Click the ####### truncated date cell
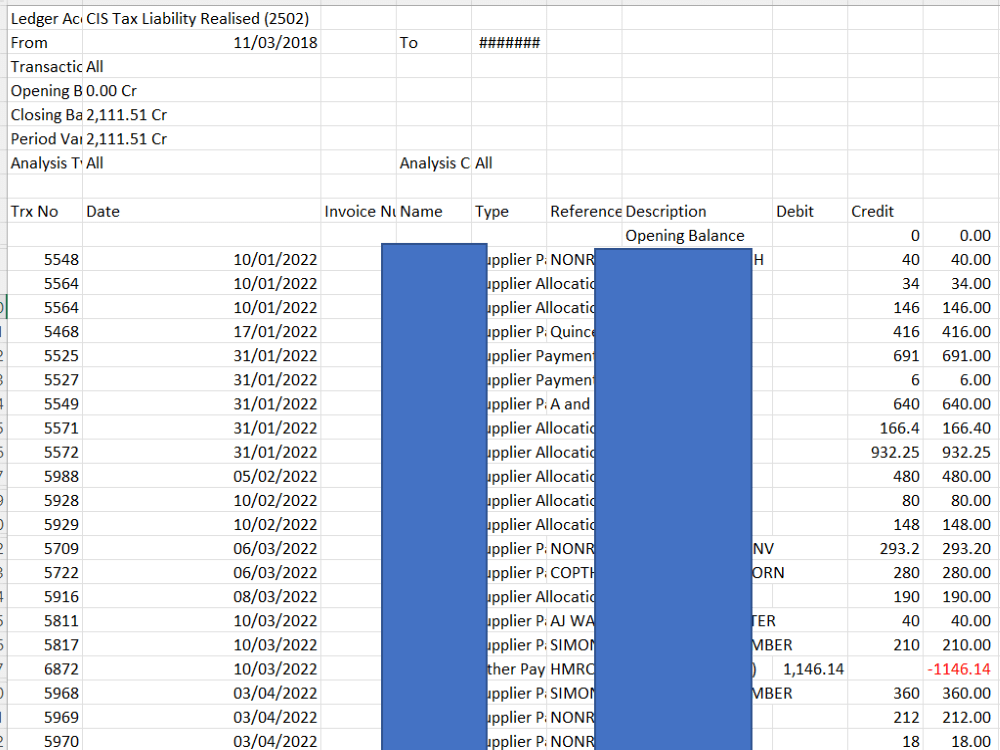Screen dimensions: 1000x750 [x=508, y=42]
